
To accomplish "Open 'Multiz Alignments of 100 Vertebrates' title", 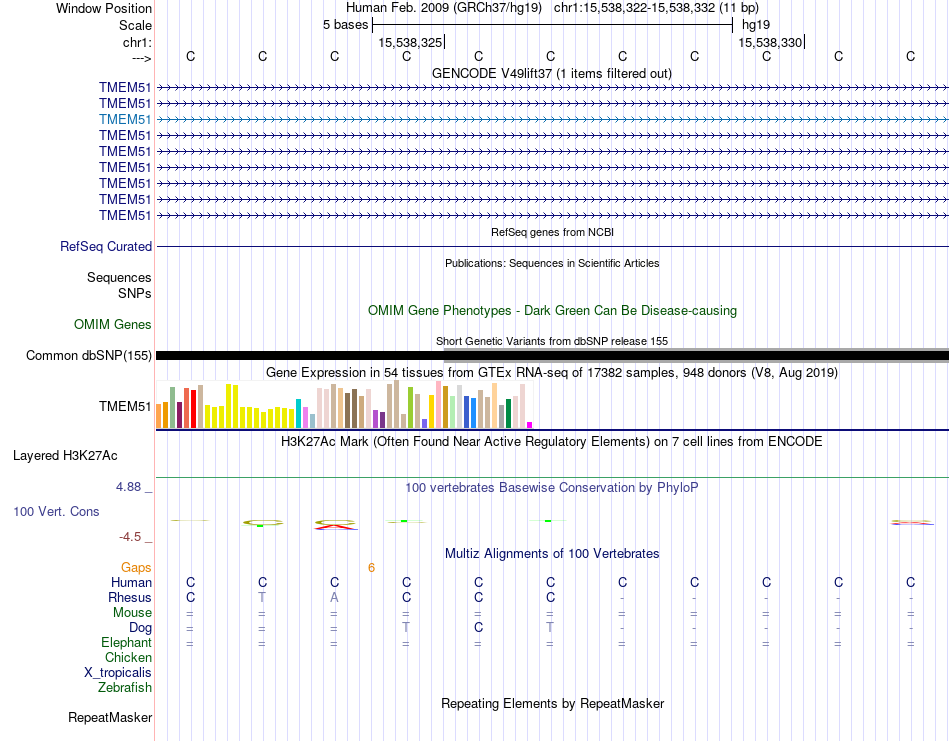I will (x=552, y=553).
